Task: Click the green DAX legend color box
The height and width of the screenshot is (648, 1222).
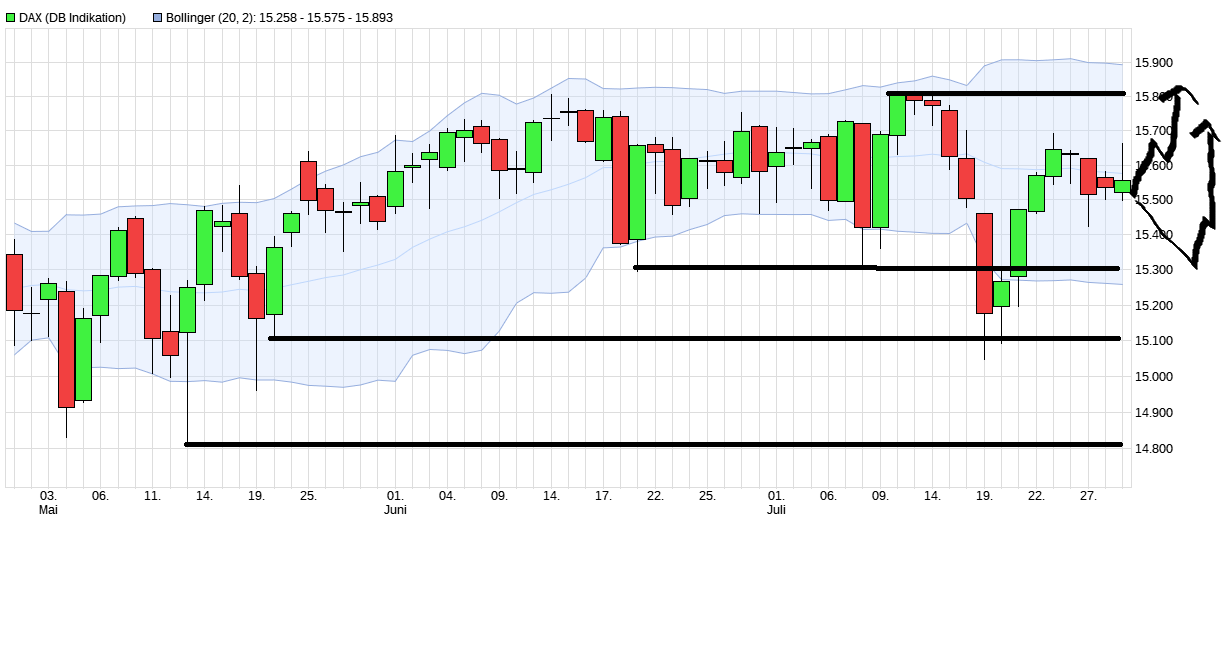Action: pyautogui.click(x=11, y=17)
